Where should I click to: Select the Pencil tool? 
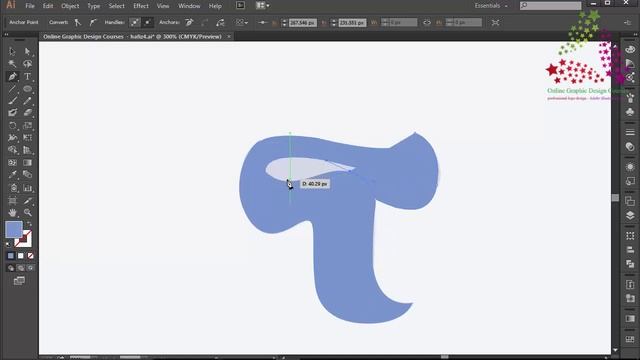[x=27, y=101]
